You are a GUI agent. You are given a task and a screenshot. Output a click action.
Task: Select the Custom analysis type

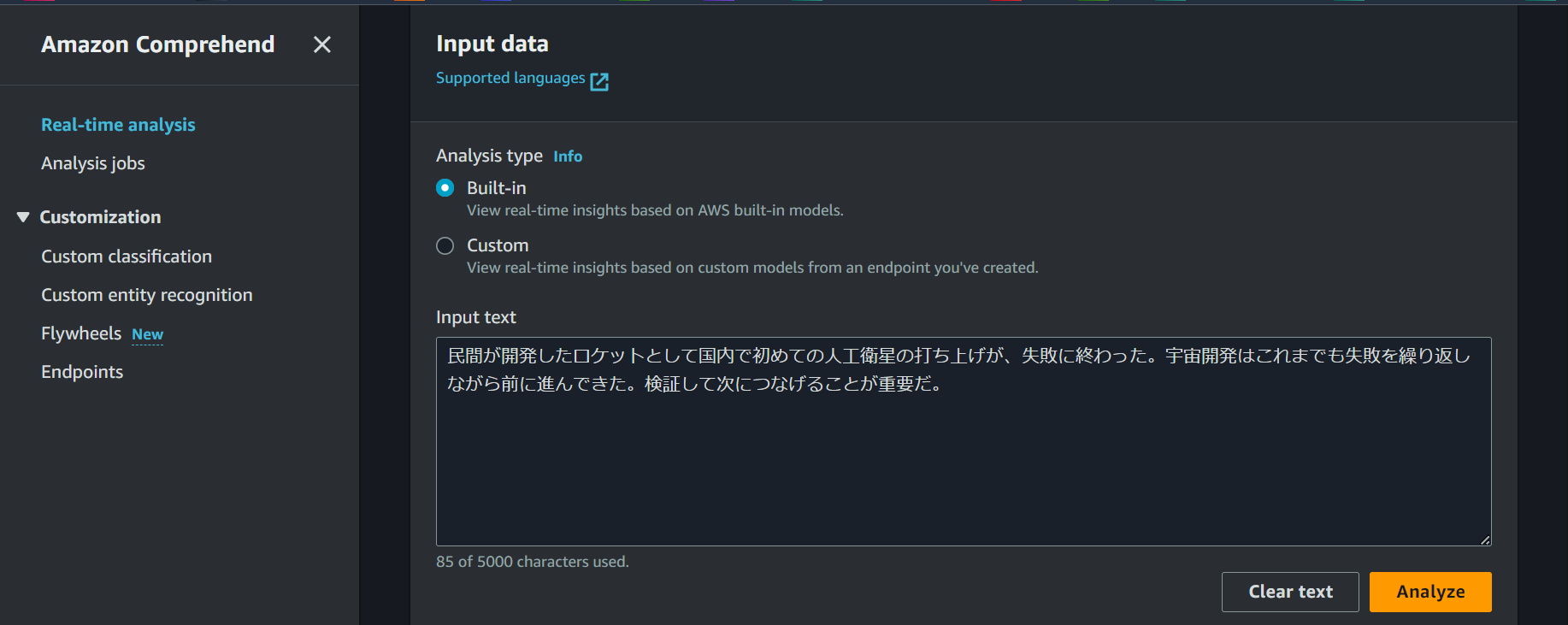[445, 246]
